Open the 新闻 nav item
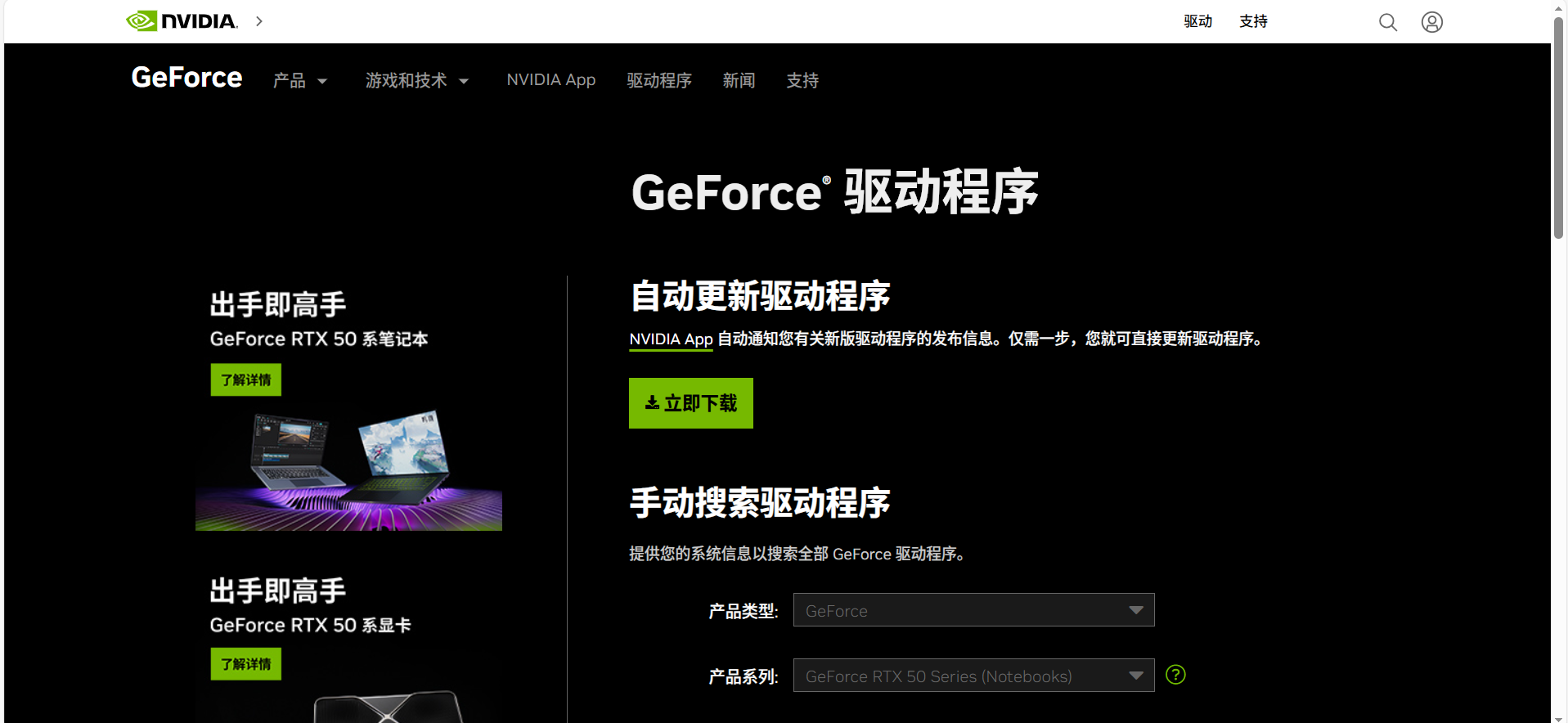Viewport: 1568px width, 723px height. (739, 80)
